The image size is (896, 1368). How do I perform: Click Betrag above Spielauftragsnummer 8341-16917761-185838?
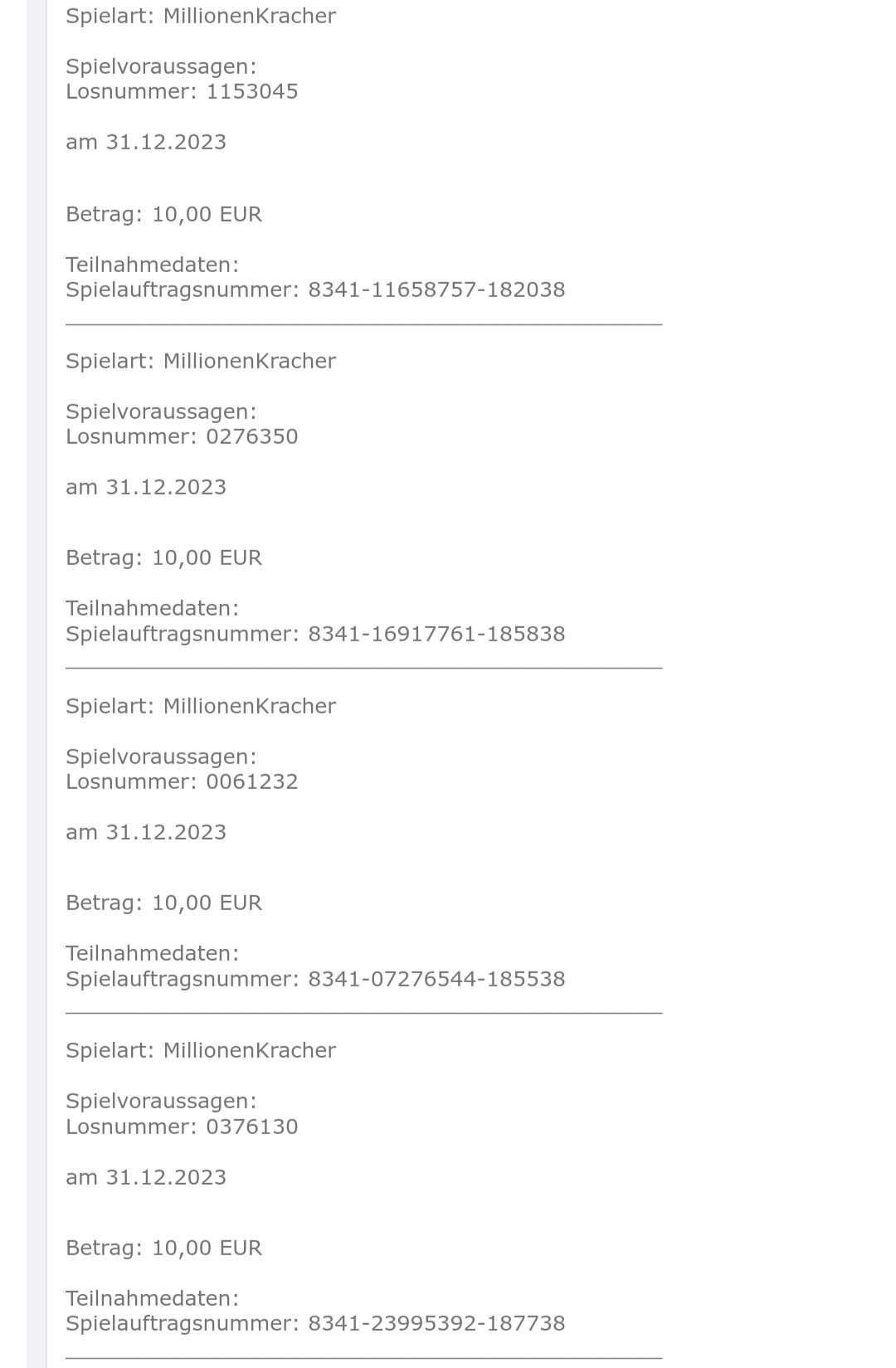pyautogui.click(x=163, y=557)
